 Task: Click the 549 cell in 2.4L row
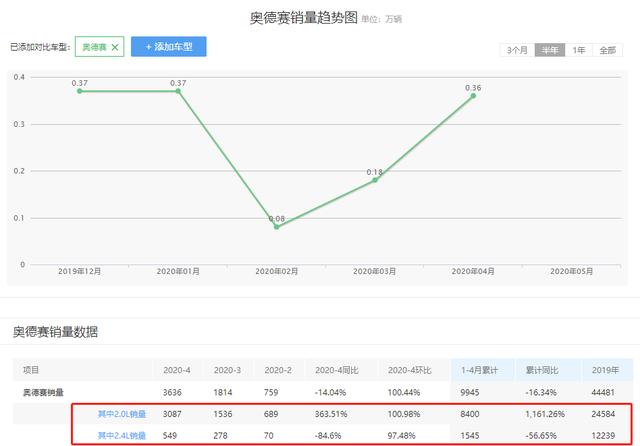pos(170,435)
